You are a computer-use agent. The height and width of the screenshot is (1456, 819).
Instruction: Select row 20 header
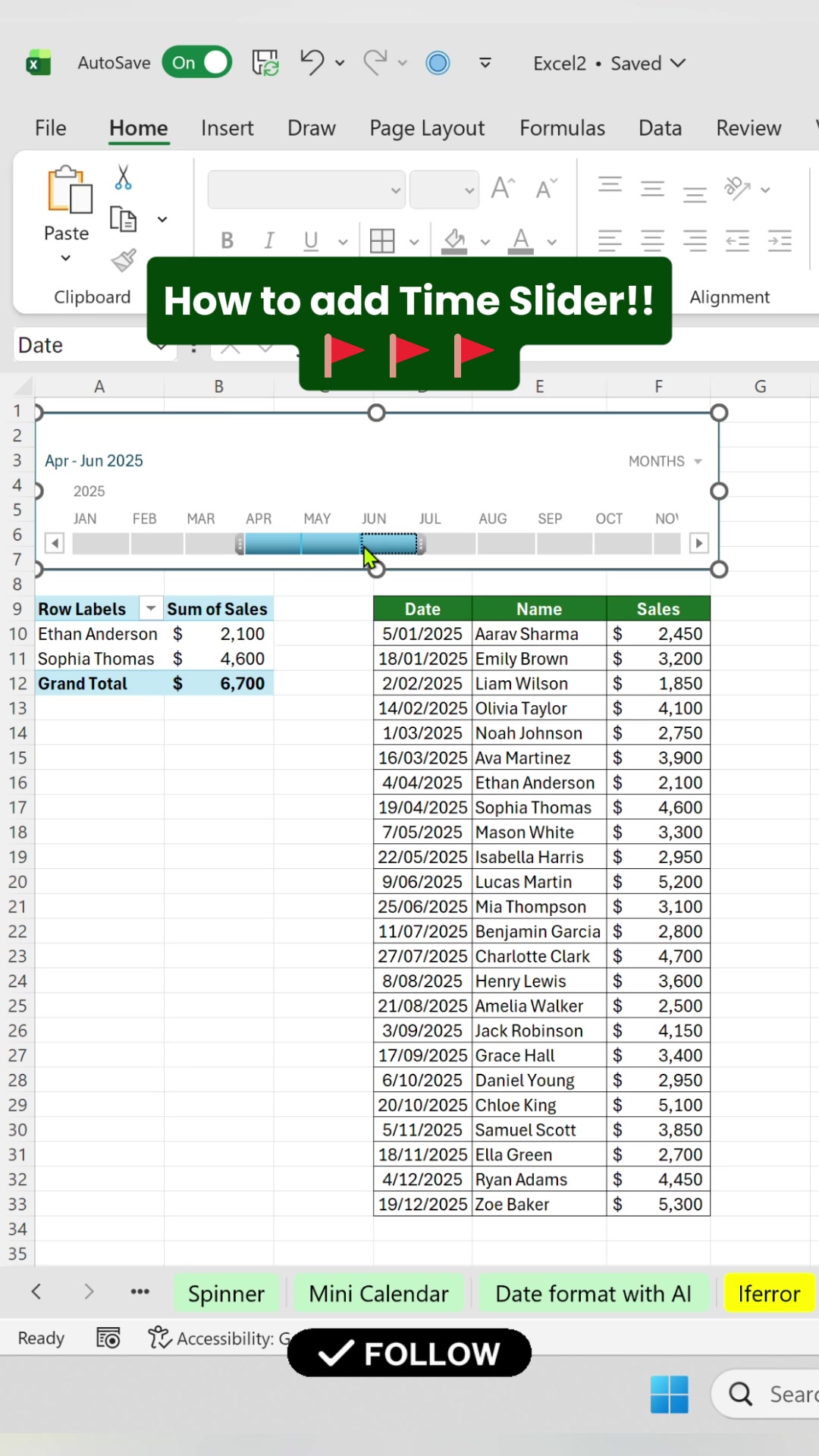pos(17,882)
